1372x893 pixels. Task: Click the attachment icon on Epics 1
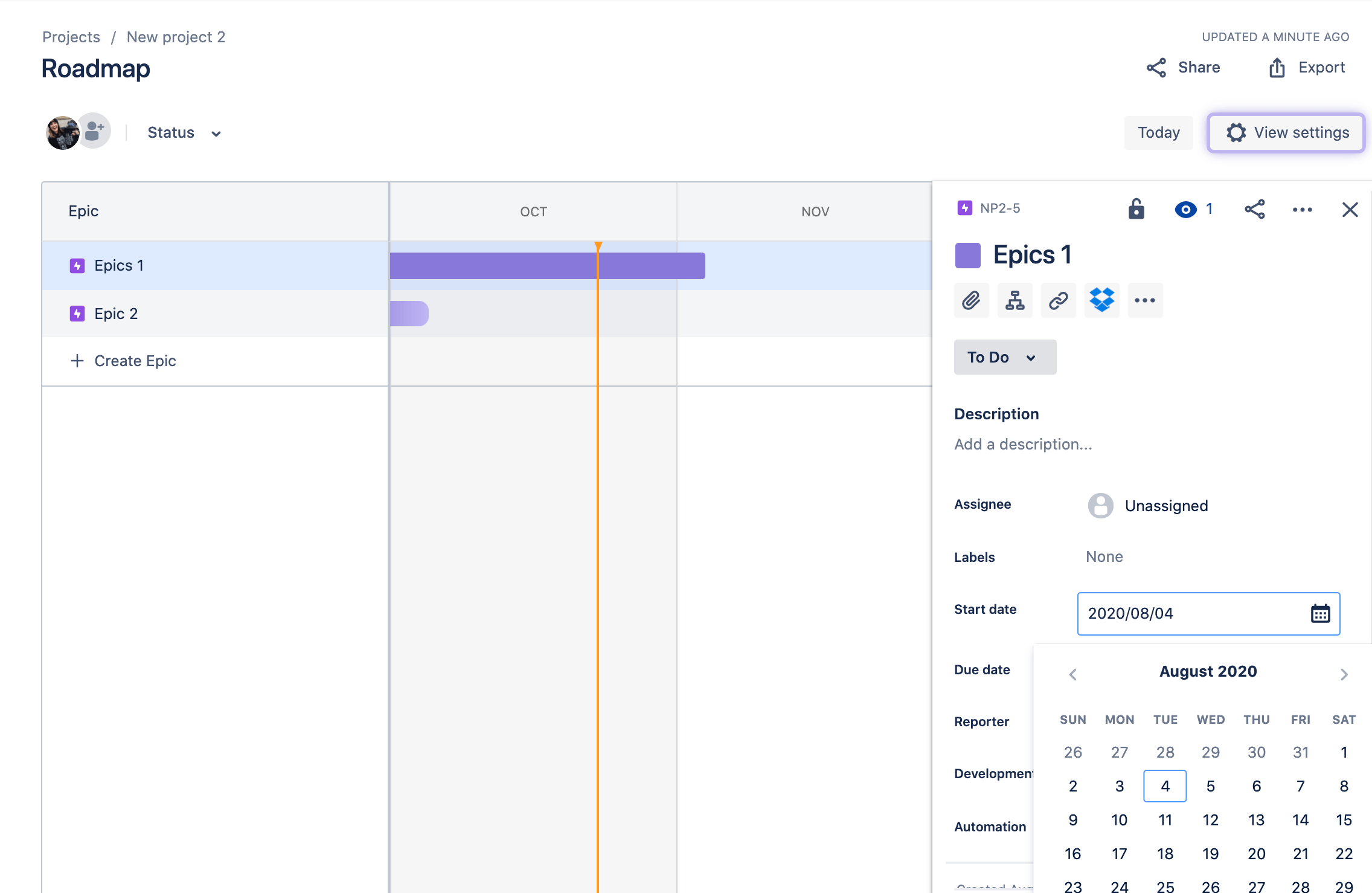click(971, 300)
